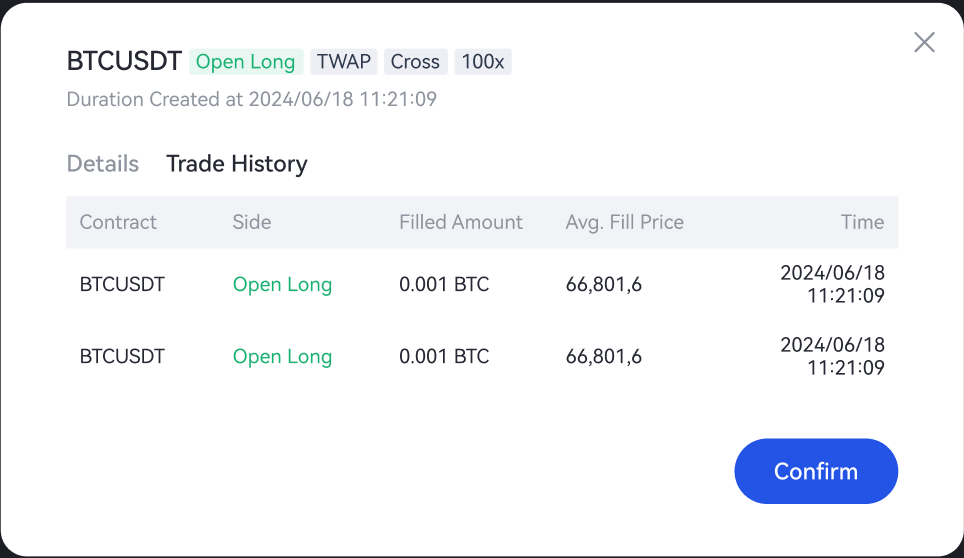
Task: Select BTCUSDT contract in the first trade row
Action: (x=122, y=284)
